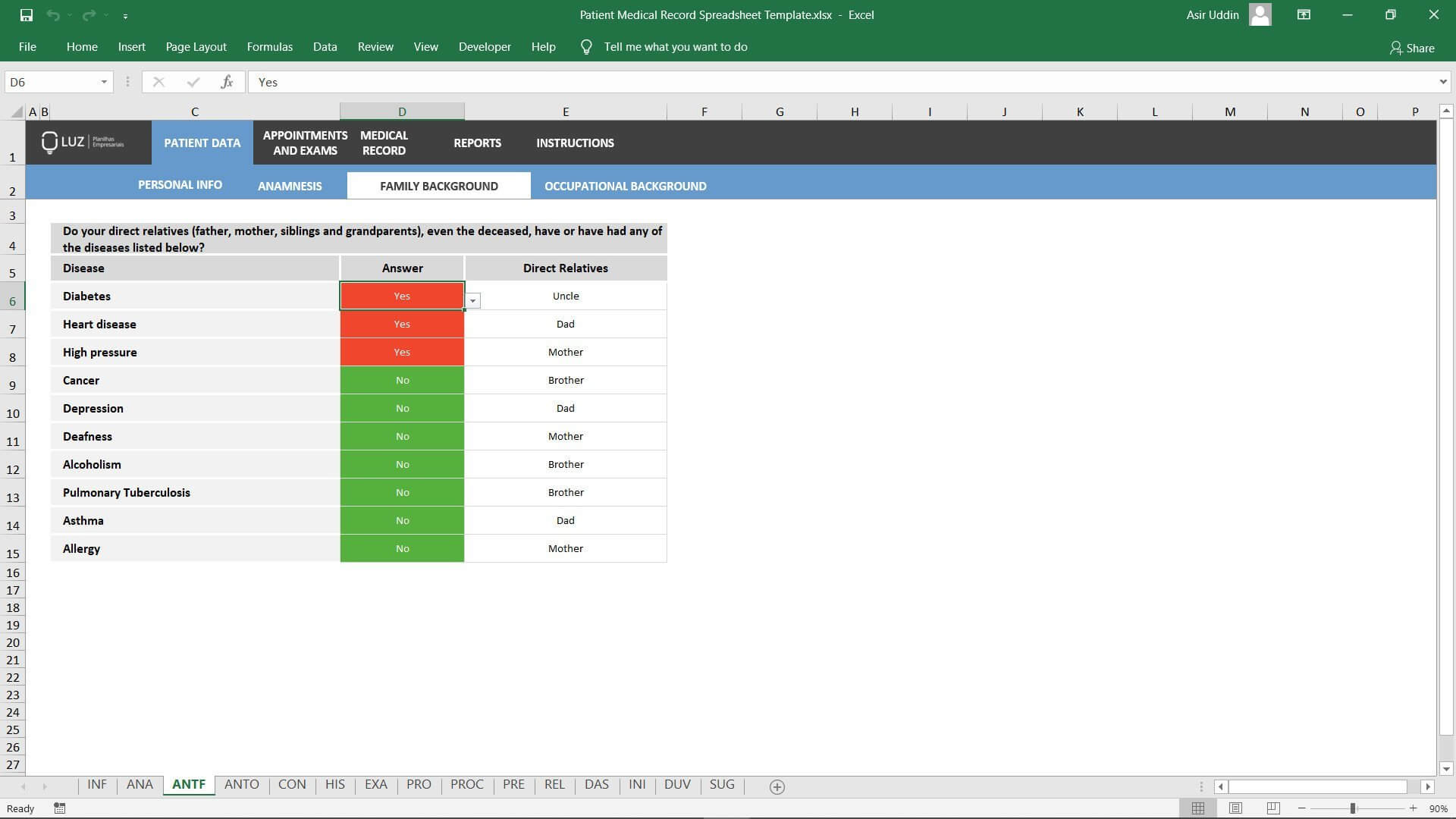Click the user account avatar icon
This screenshot has height=819, width=1456.
(x=1260, y=14)
